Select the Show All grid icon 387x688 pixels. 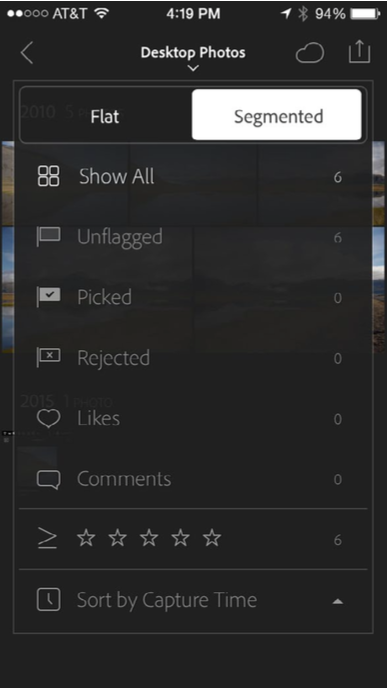pyautogui.click(x=48, y=176)
